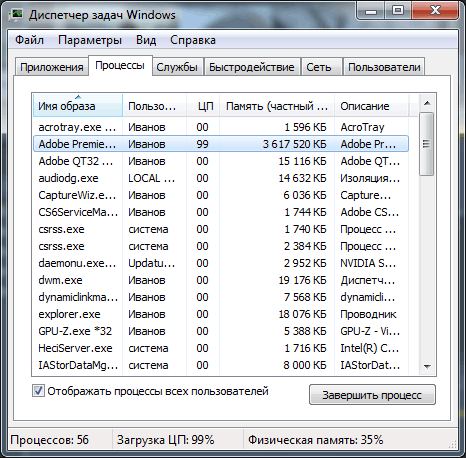Image resolution: width=466 pixels, height=458 pixels.
Task: Click the LOCAL user cell of audiodg.exe
Action: coord(151,178)
